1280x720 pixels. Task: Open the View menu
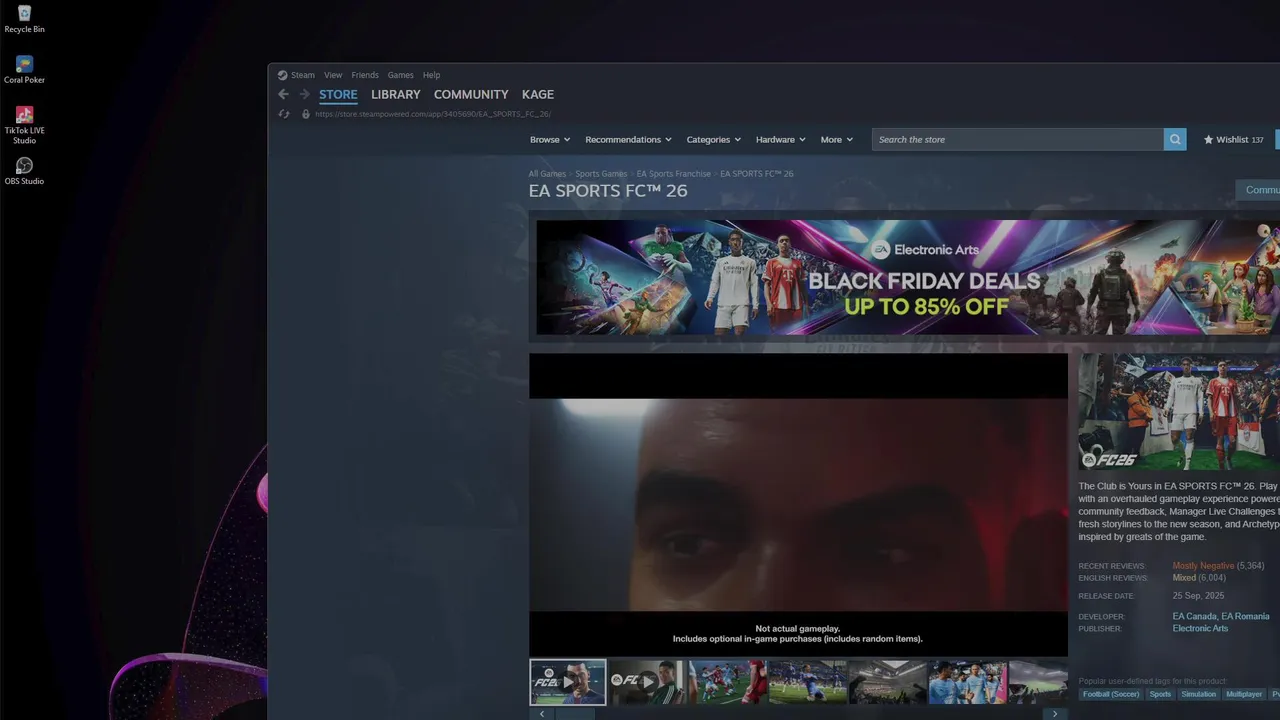pos(333,75)
